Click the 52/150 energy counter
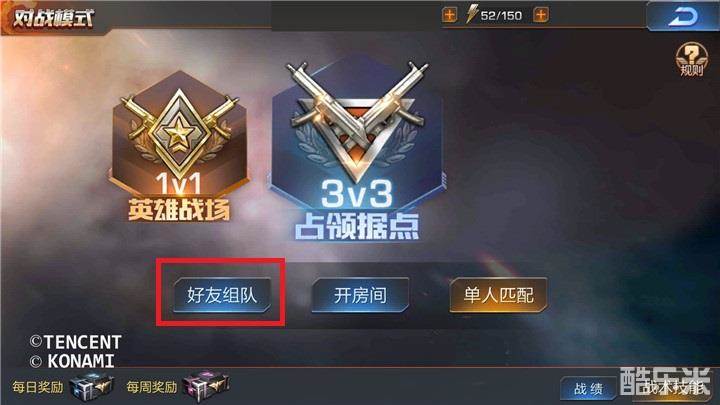720x405 pixels. coord(501,16)
